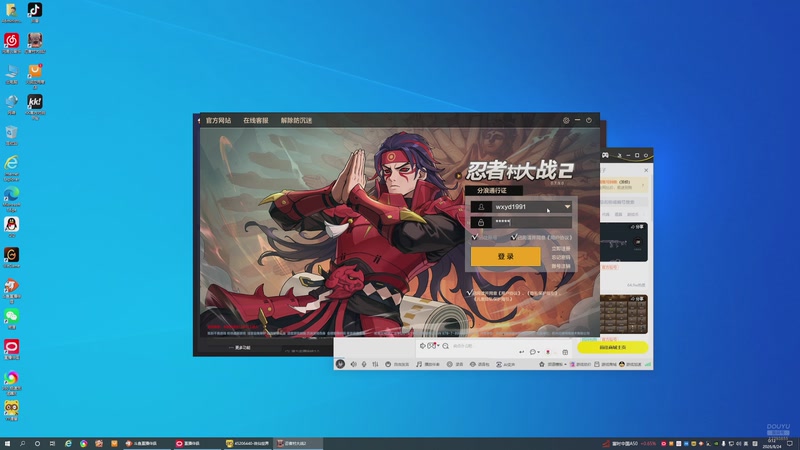
Task: Open Recycle Bin desktop icon
Action: click(x=11, y=135)
